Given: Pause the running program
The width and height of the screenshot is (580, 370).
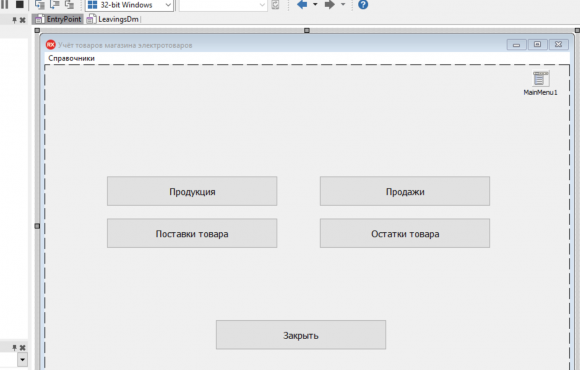Looking at the screenshot, I should click(4, 4).
